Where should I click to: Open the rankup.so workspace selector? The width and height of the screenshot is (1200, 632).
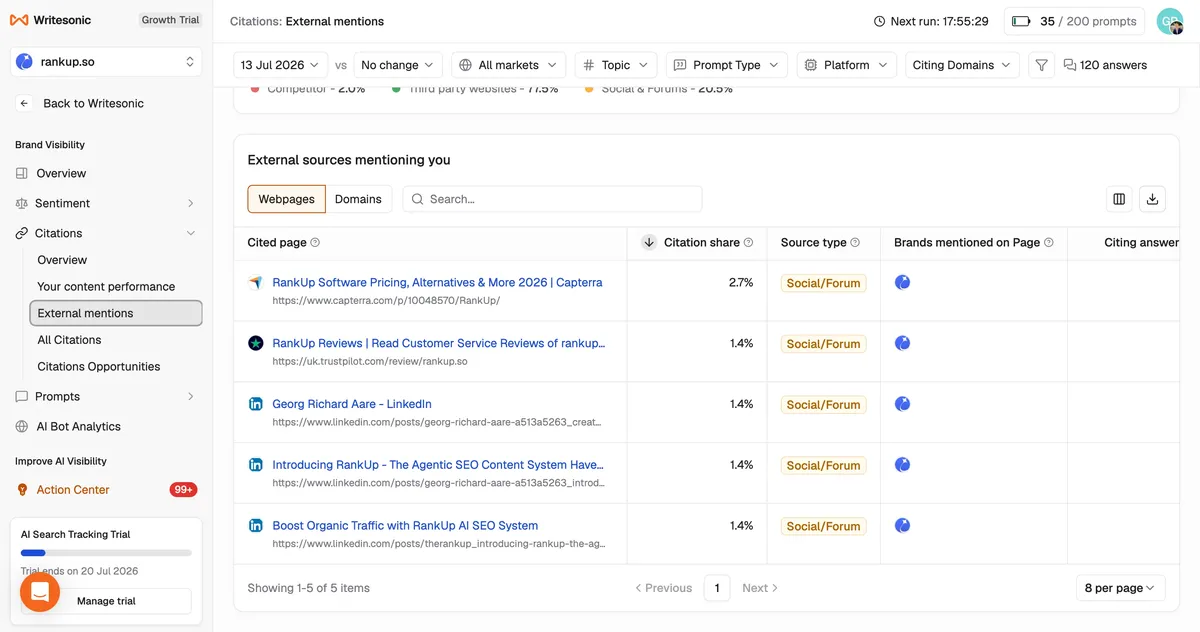[x=106, y=62]
